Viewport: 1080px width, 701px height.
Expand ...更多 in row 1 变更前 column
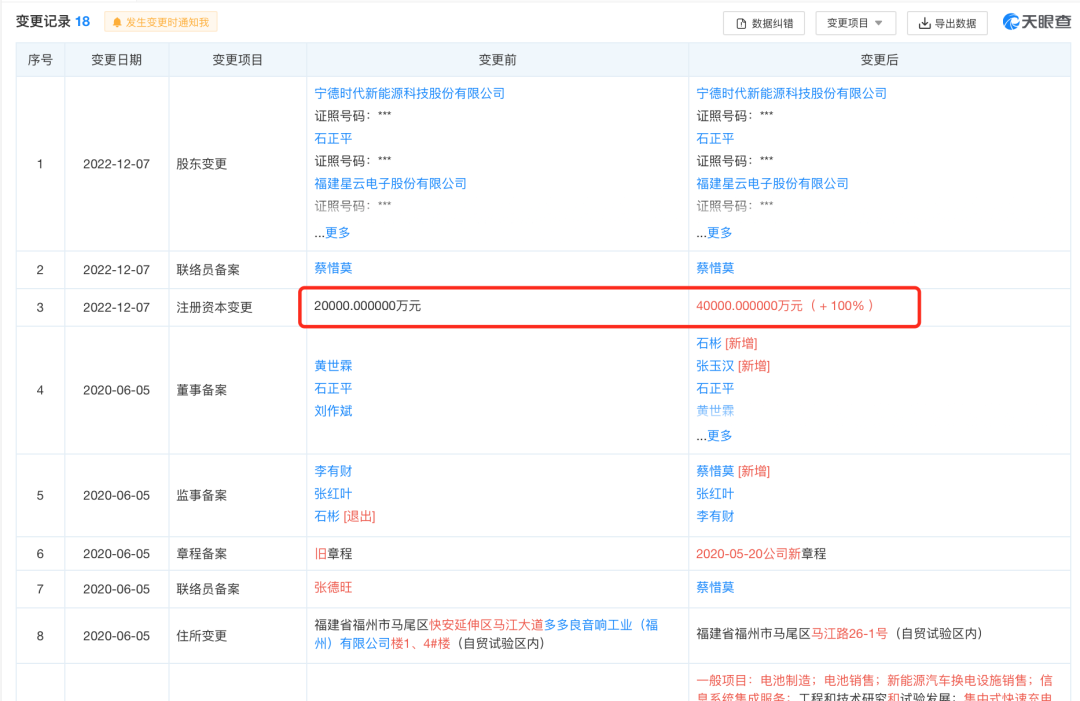332,232
